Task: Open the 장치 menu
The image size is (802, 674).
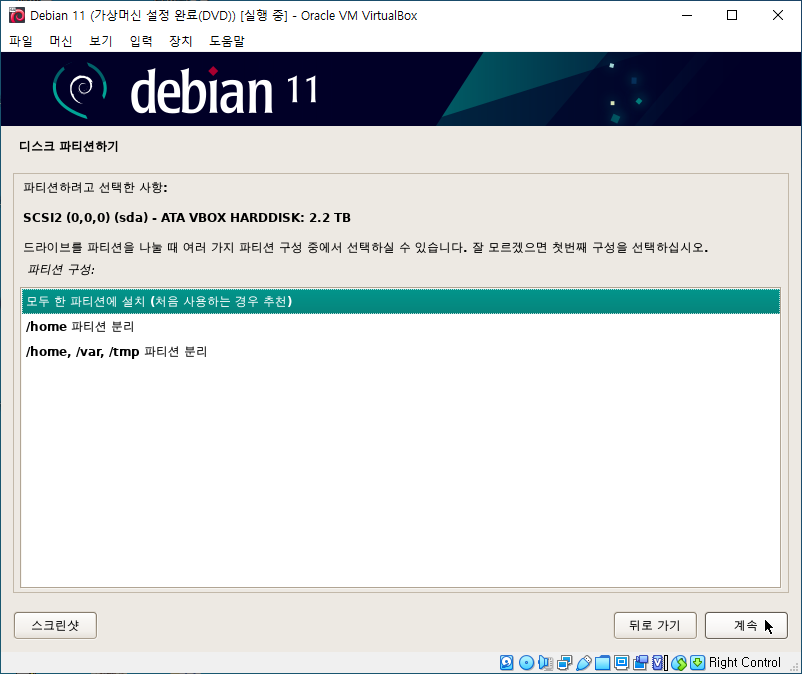Action: 181,41
